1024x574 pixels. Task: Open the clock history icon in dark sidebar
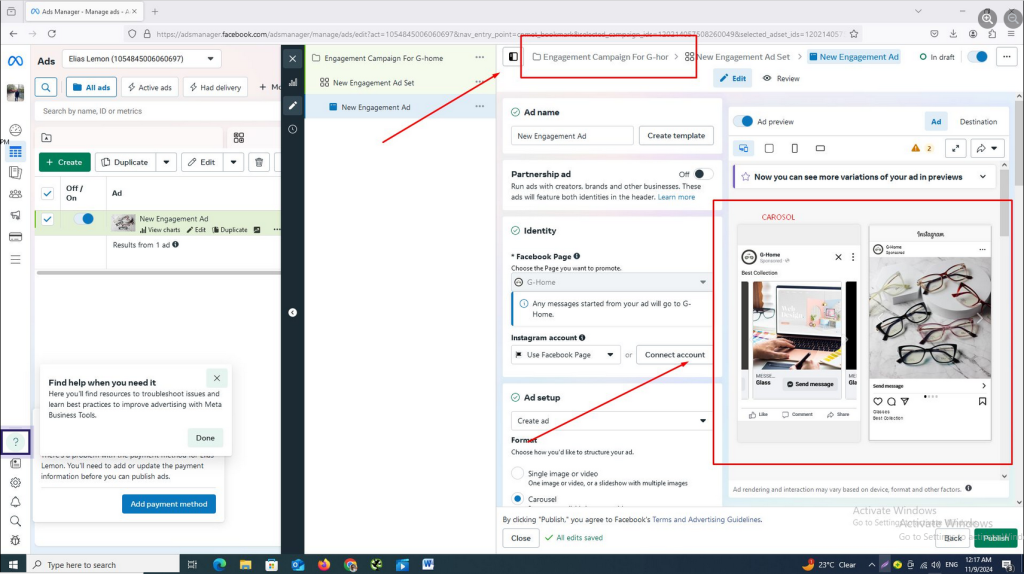292,129
